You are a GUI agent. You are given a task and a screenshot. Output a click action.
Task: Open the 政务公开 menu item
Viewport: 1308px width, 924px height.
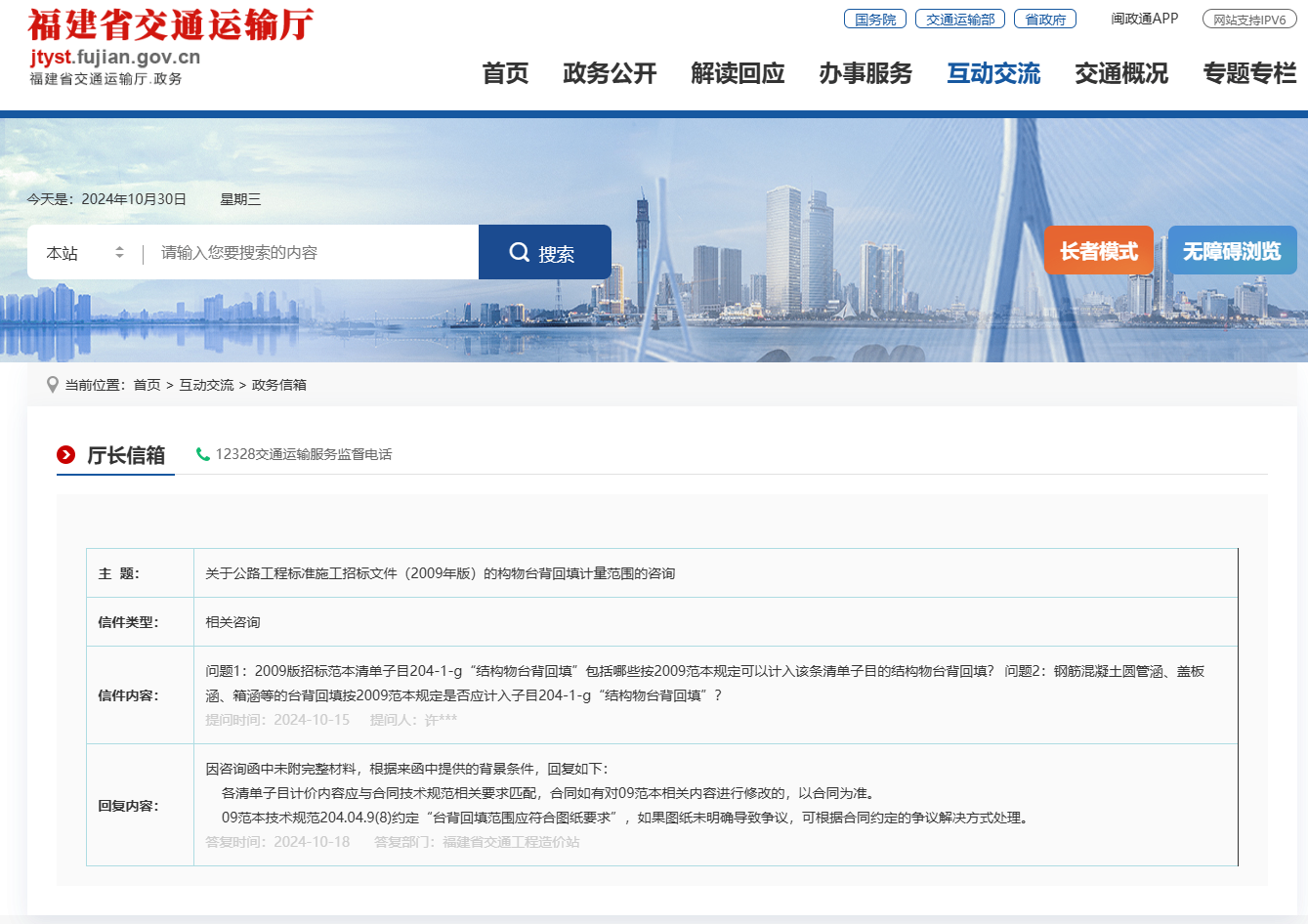tap(610, 73)
